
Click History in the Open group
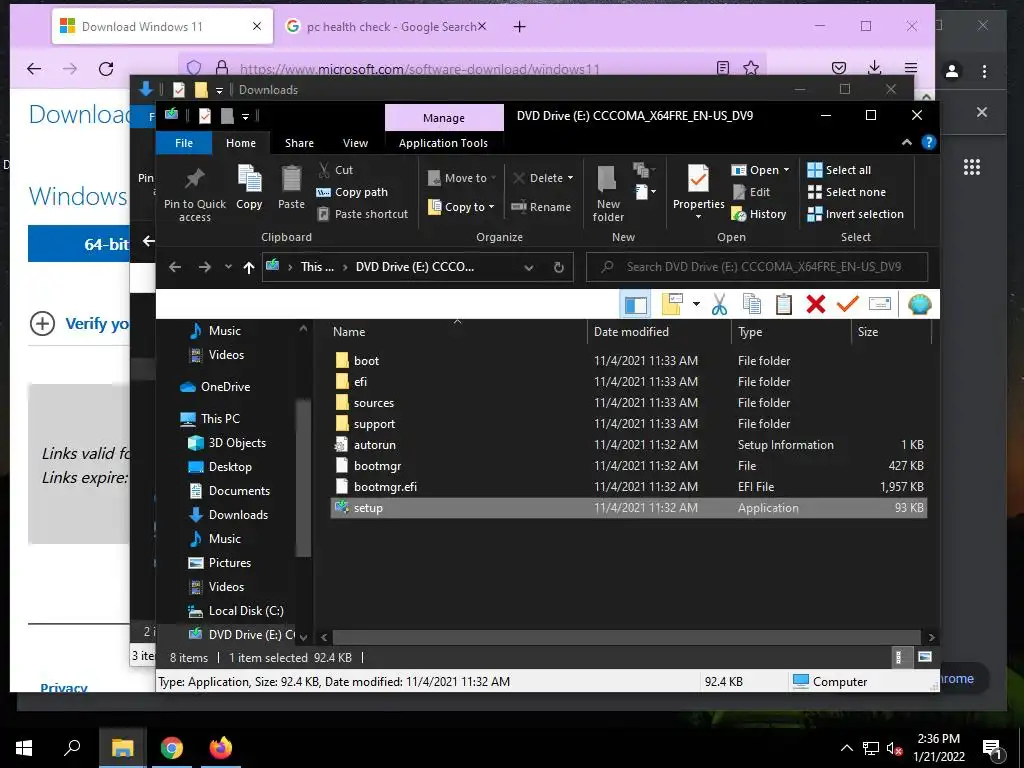759,214
